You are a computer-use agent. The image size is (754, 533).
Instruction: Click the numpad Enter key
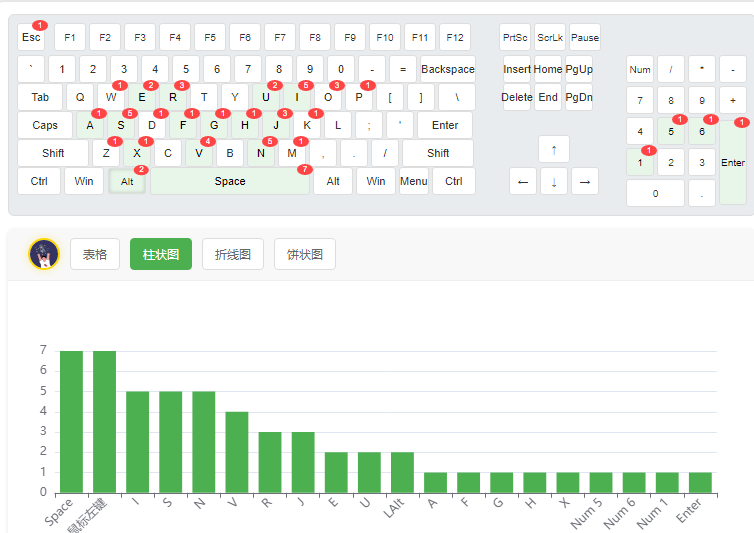click(x=733, y=163)
